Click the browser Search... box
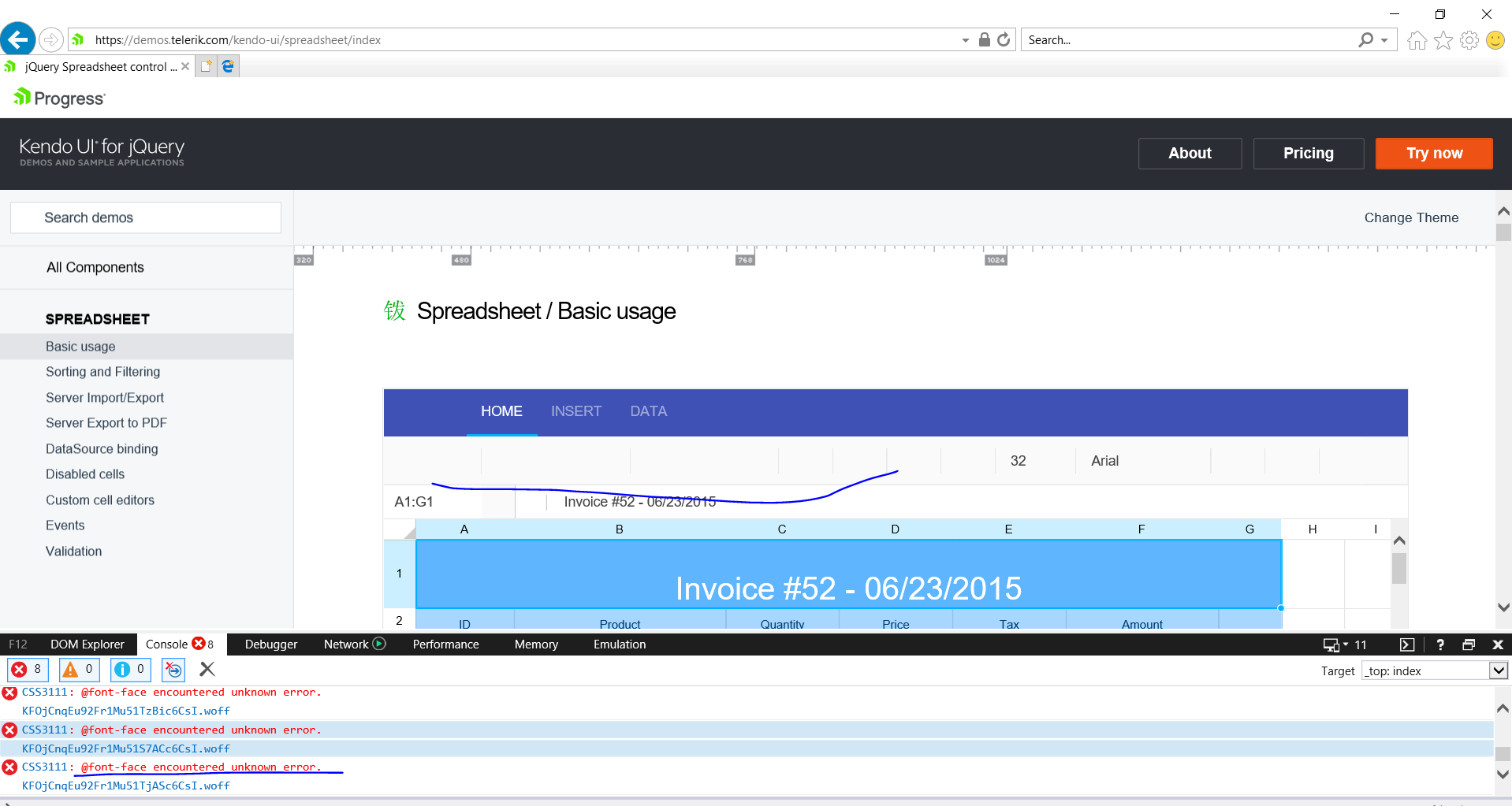Screen dimensions: 1512x806 1190,40
